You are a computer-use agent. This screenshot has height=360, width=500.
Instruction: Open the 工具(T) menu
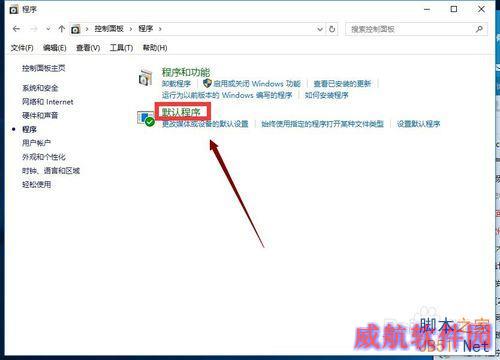[121, 48]
